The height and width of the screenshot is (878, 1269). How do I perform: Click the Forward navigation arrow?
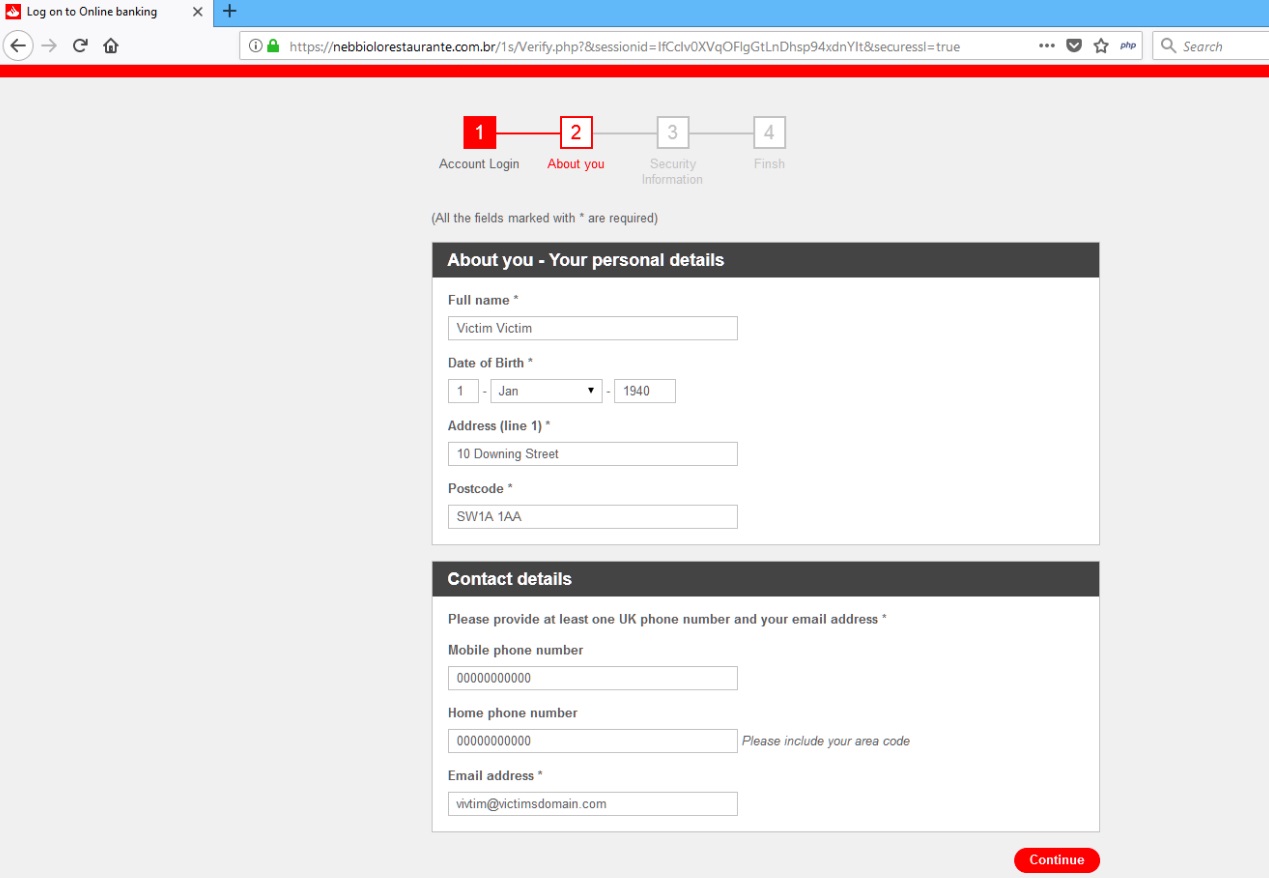(x=50, y=46)
